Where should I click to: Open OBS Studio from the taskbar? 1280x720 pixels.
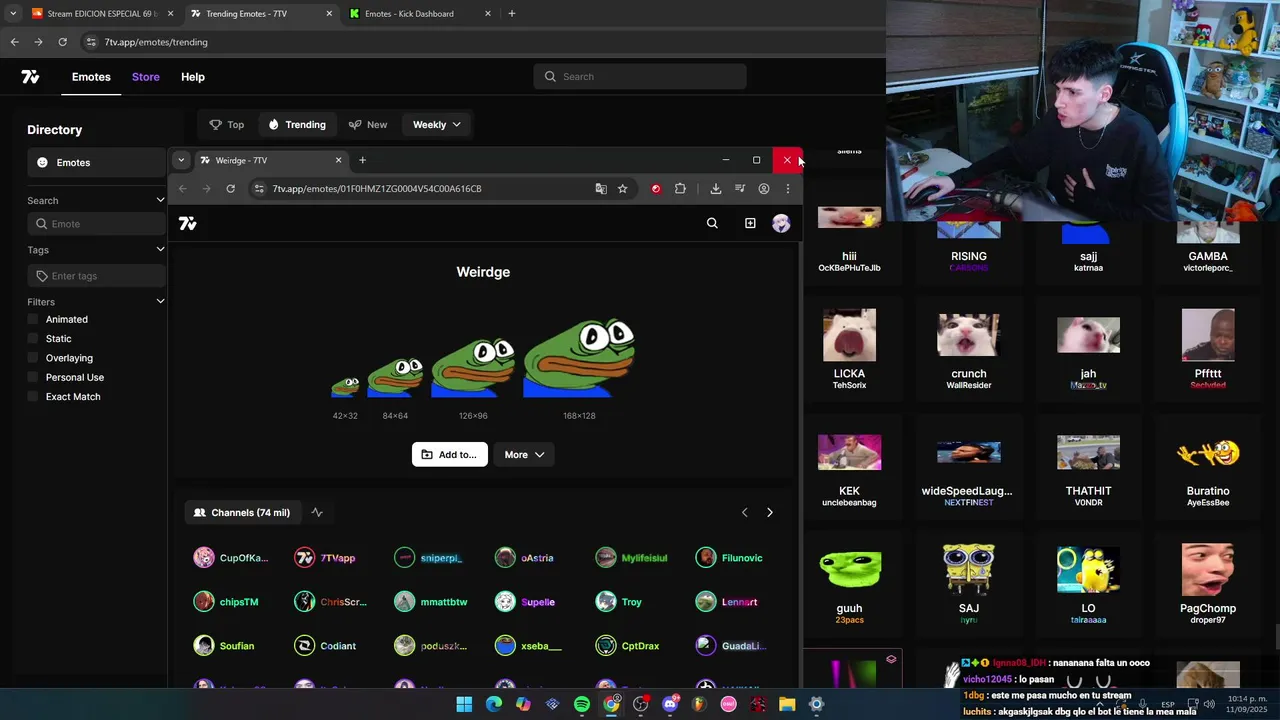click(641, 705)
